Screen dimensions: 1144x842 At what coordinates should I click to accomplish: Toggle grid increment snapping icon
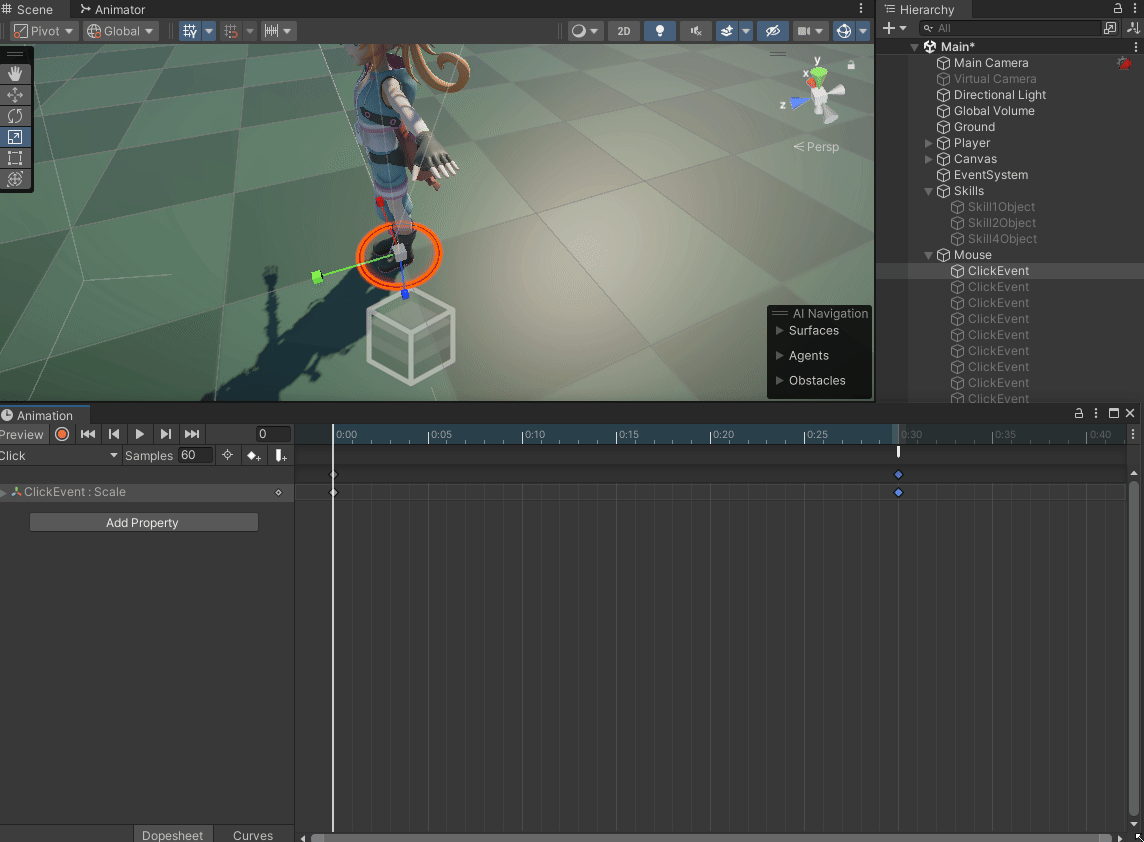(x=231, y=31)
